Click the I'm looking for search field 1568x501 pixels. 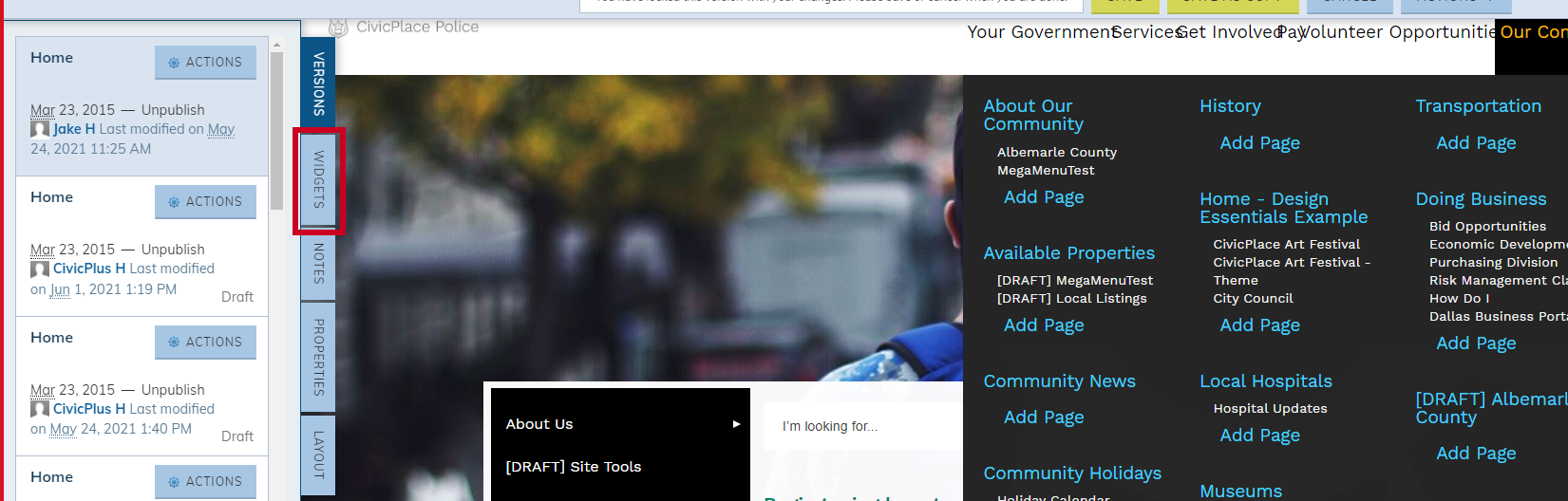click(863, 426)
